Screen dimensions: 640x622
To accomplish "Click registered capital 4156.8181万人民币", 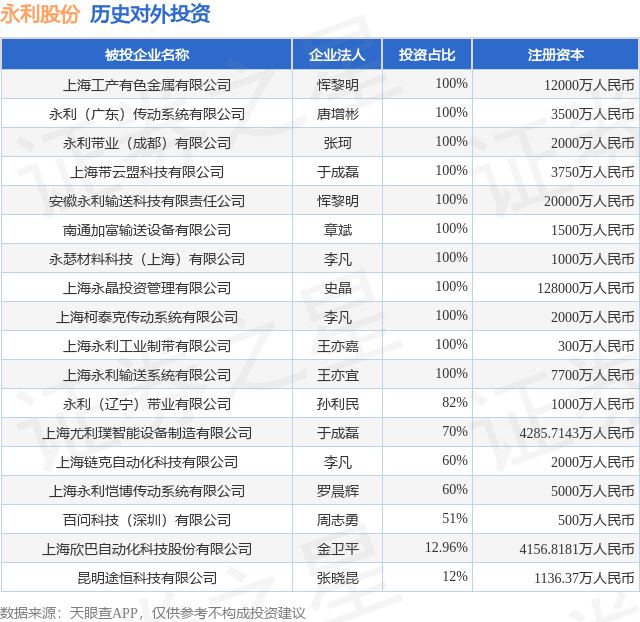I will click(577, 549).
